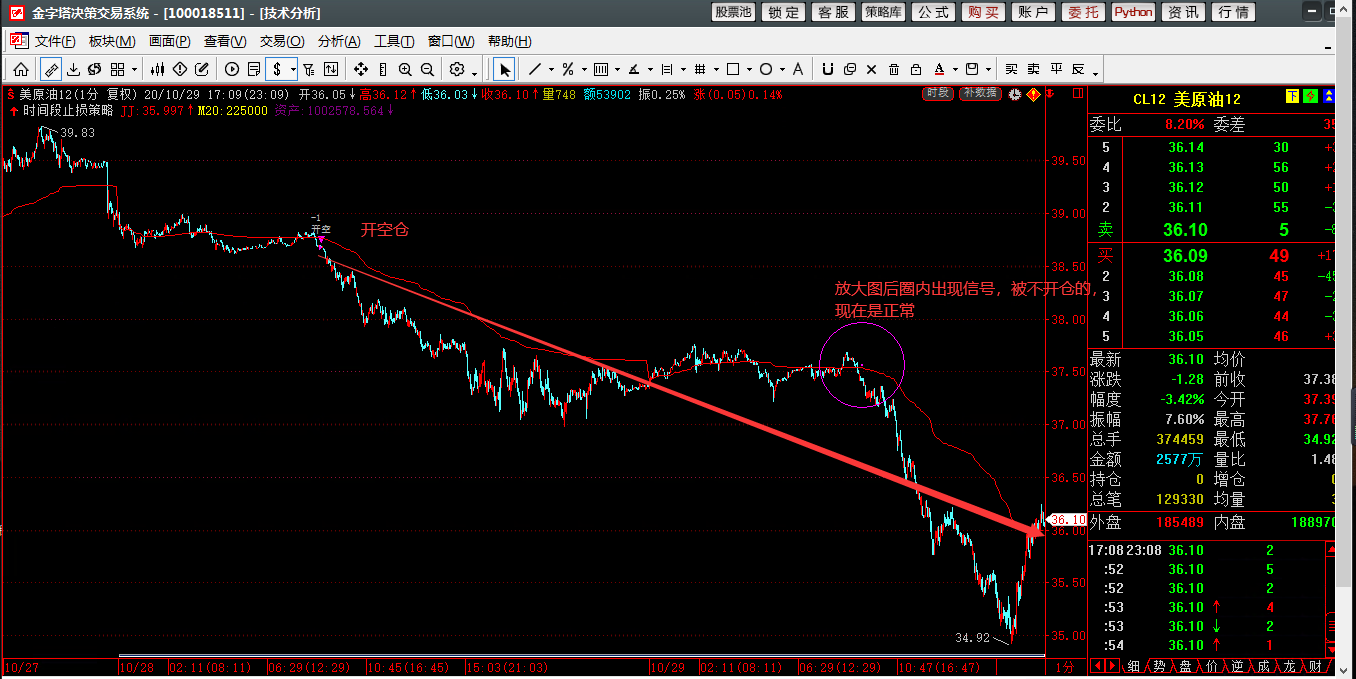Click the candlestick chart type icon

157,69
